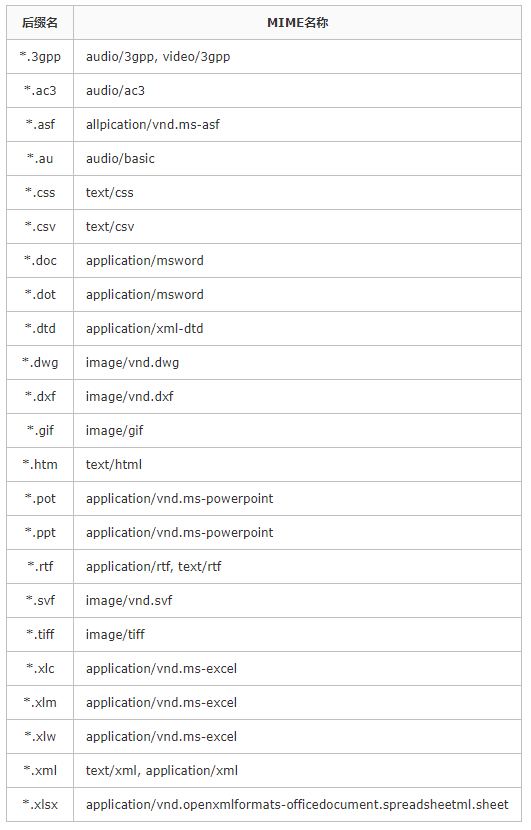Click the 后缀名 column header

pyautogui.click(x=40, y=23)
